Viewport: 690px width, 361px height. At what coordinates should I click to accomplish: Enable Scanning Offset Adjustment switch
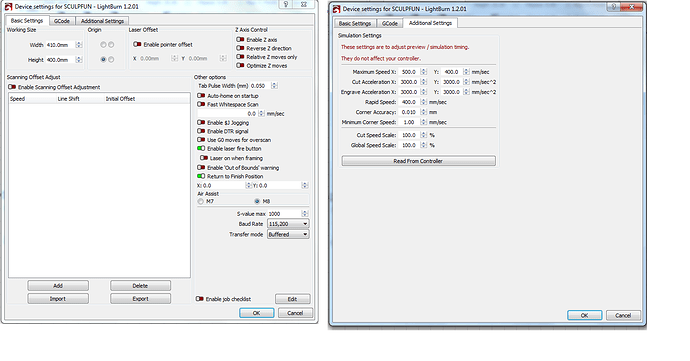12,87
